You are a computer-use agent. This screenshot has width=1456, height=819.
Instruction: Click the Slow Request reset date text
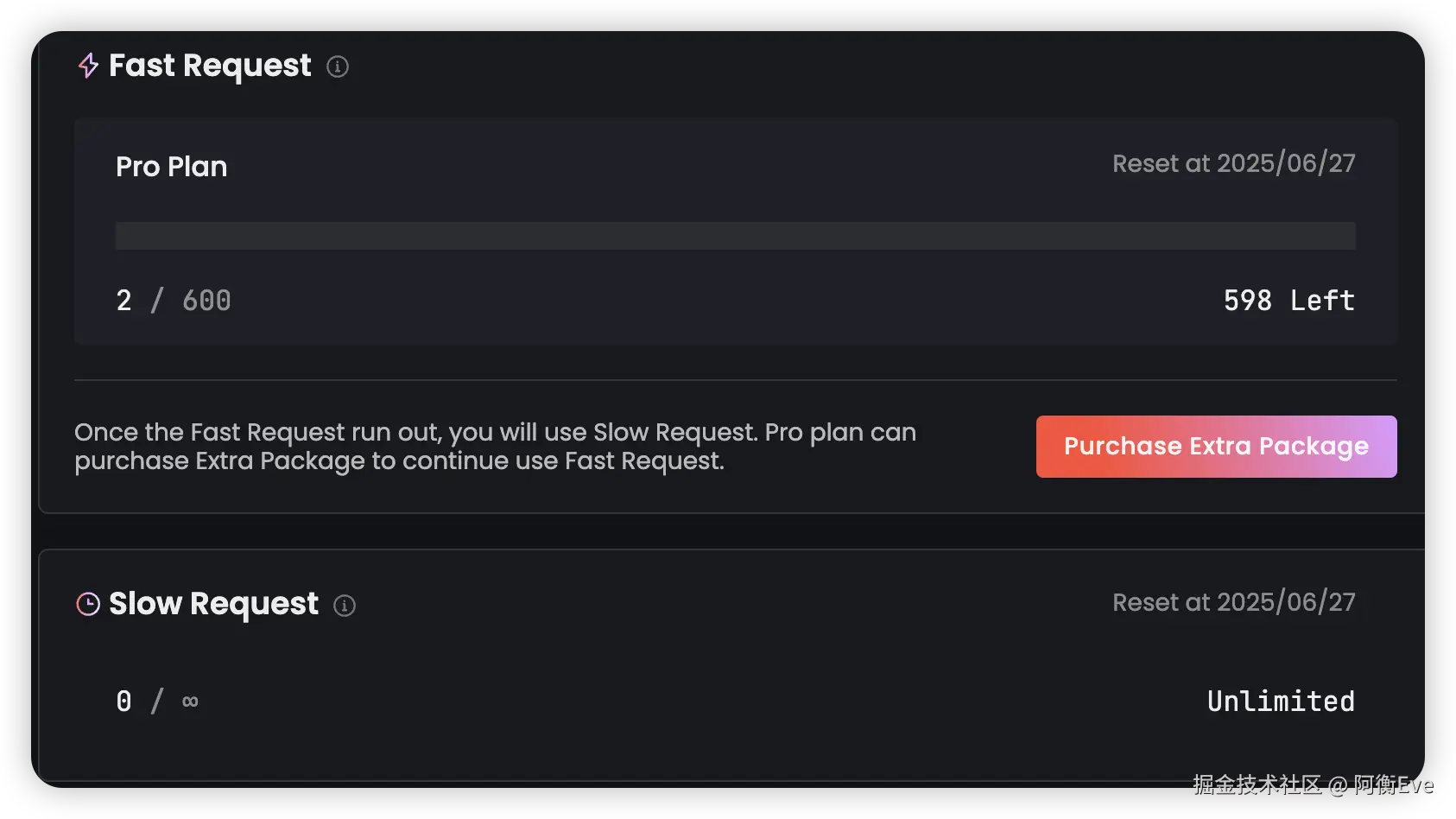pyautogui.click(x=1233, y=602)
